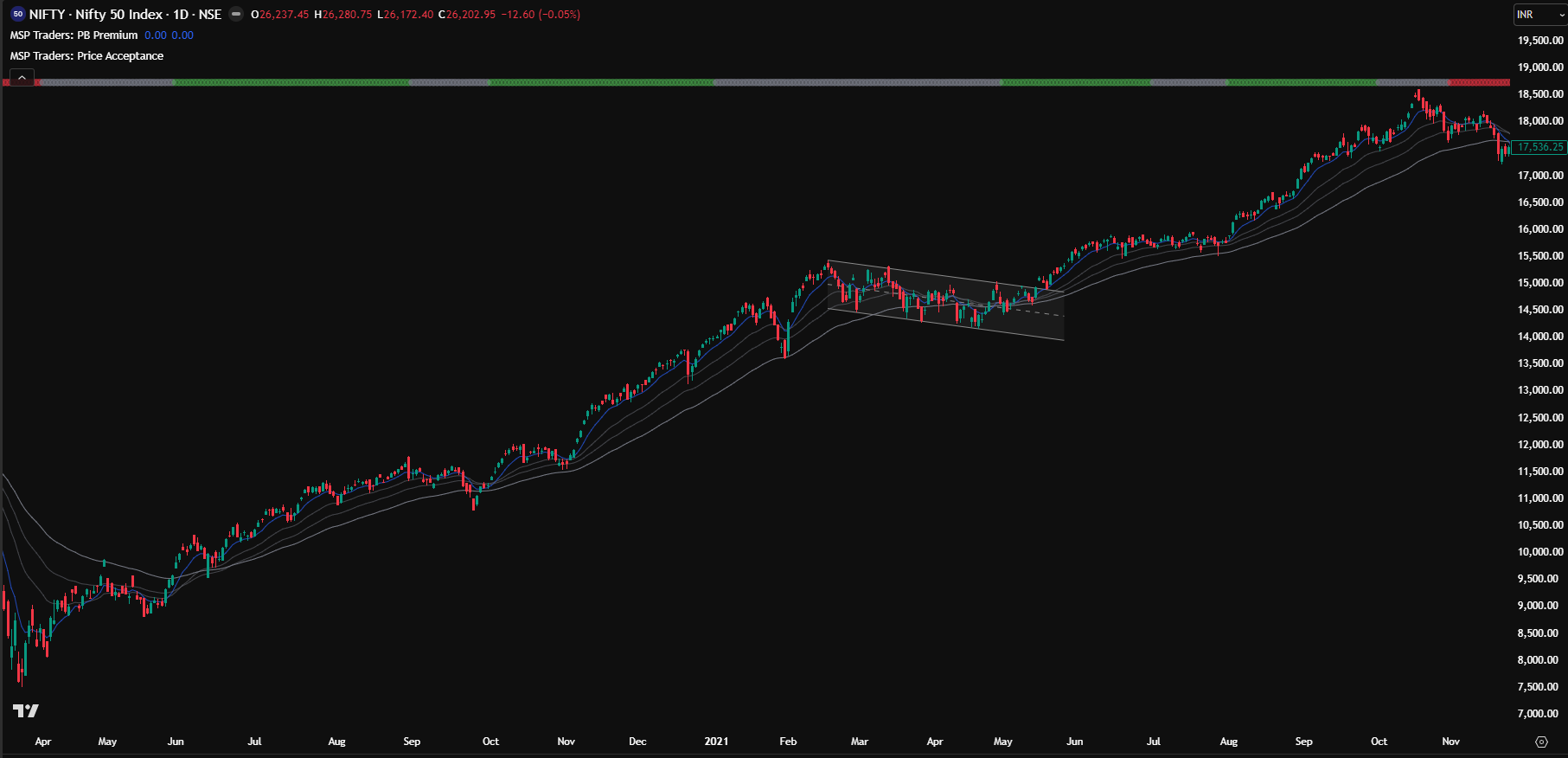Click the Nifty 50 symbol logo badge
Screen dimensions: 1568x758
tap(17, 15)
